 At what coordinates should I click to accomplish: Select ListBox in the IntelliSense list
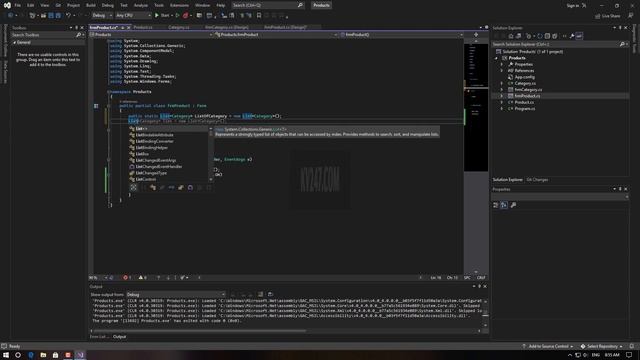tap(169, 154)
